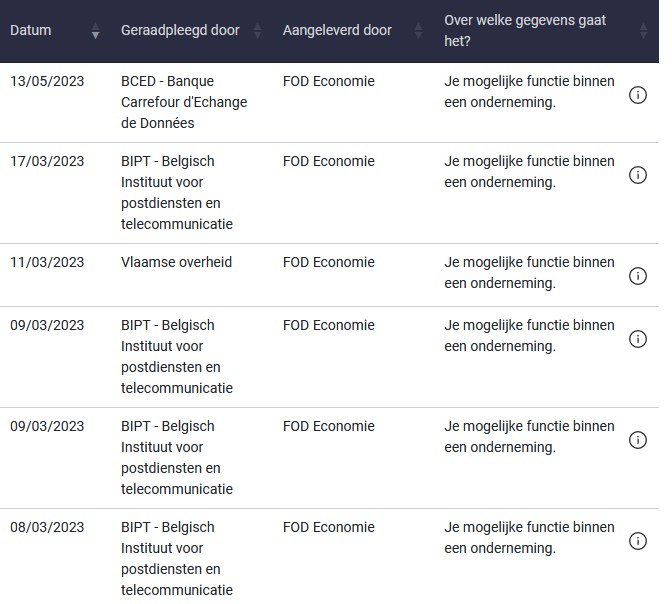
Task: Click 'Je mogelijke functie' text in 13/05/2023 row
Action: [529, 91]
